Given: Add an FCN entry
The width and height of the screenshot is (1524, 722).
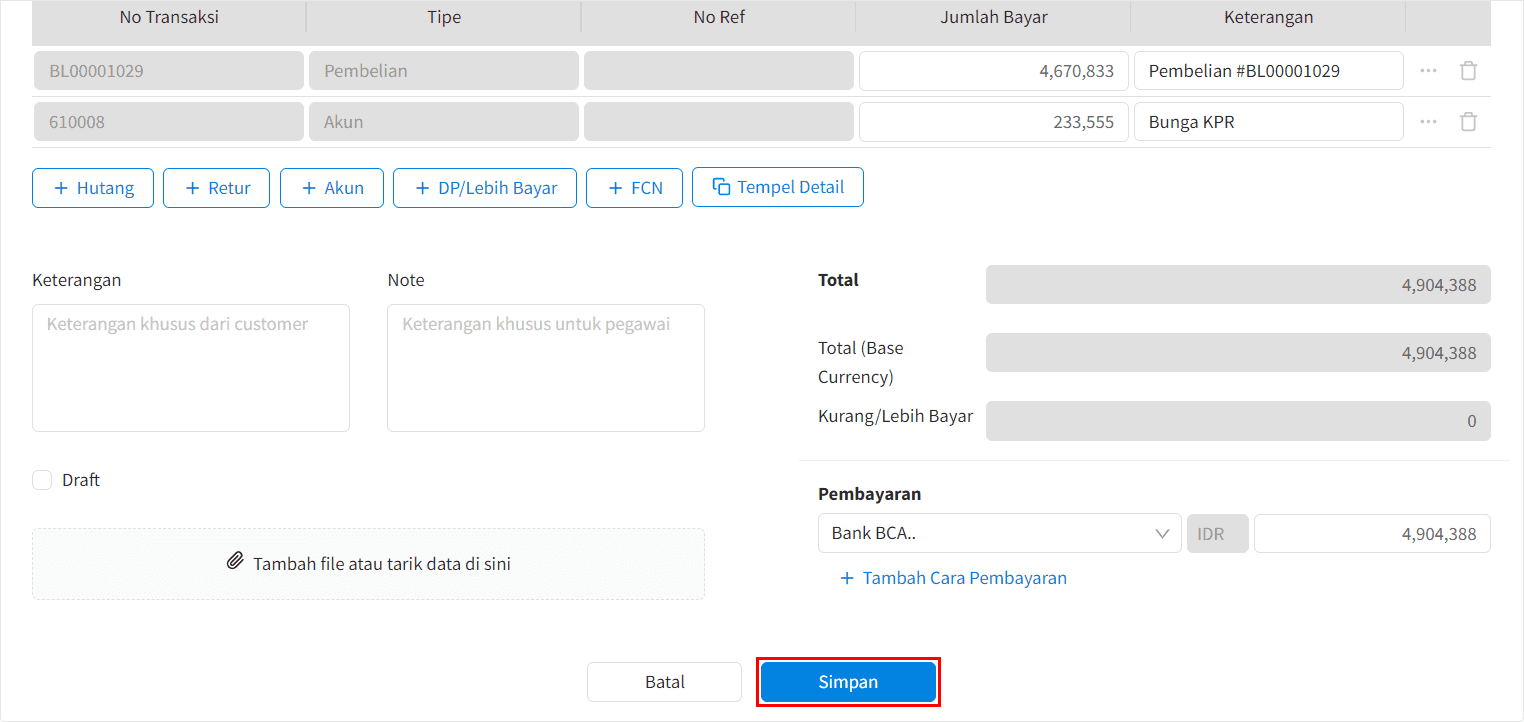Looking at the screenshot, I should point(633,188).
